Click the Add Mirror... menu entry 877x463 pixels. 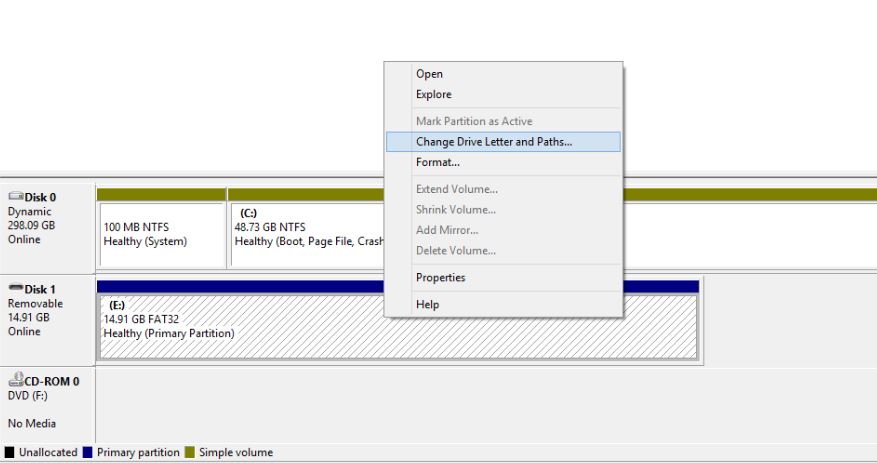[x=446, y=230]
